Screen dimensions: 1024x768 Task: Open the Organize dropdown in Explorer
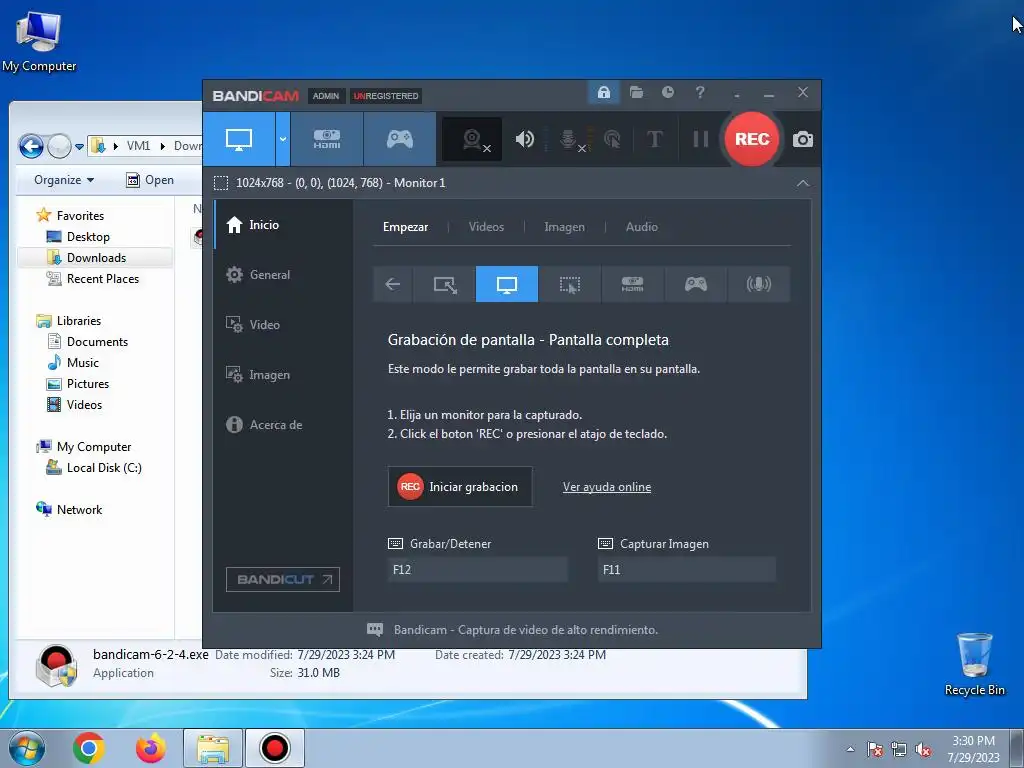(63, 180)
